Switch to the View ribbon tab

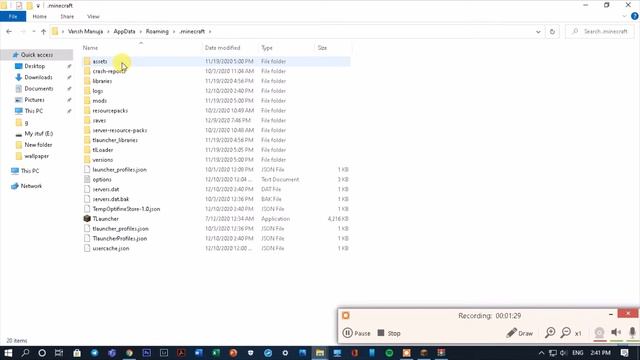[x=93, y=16]
